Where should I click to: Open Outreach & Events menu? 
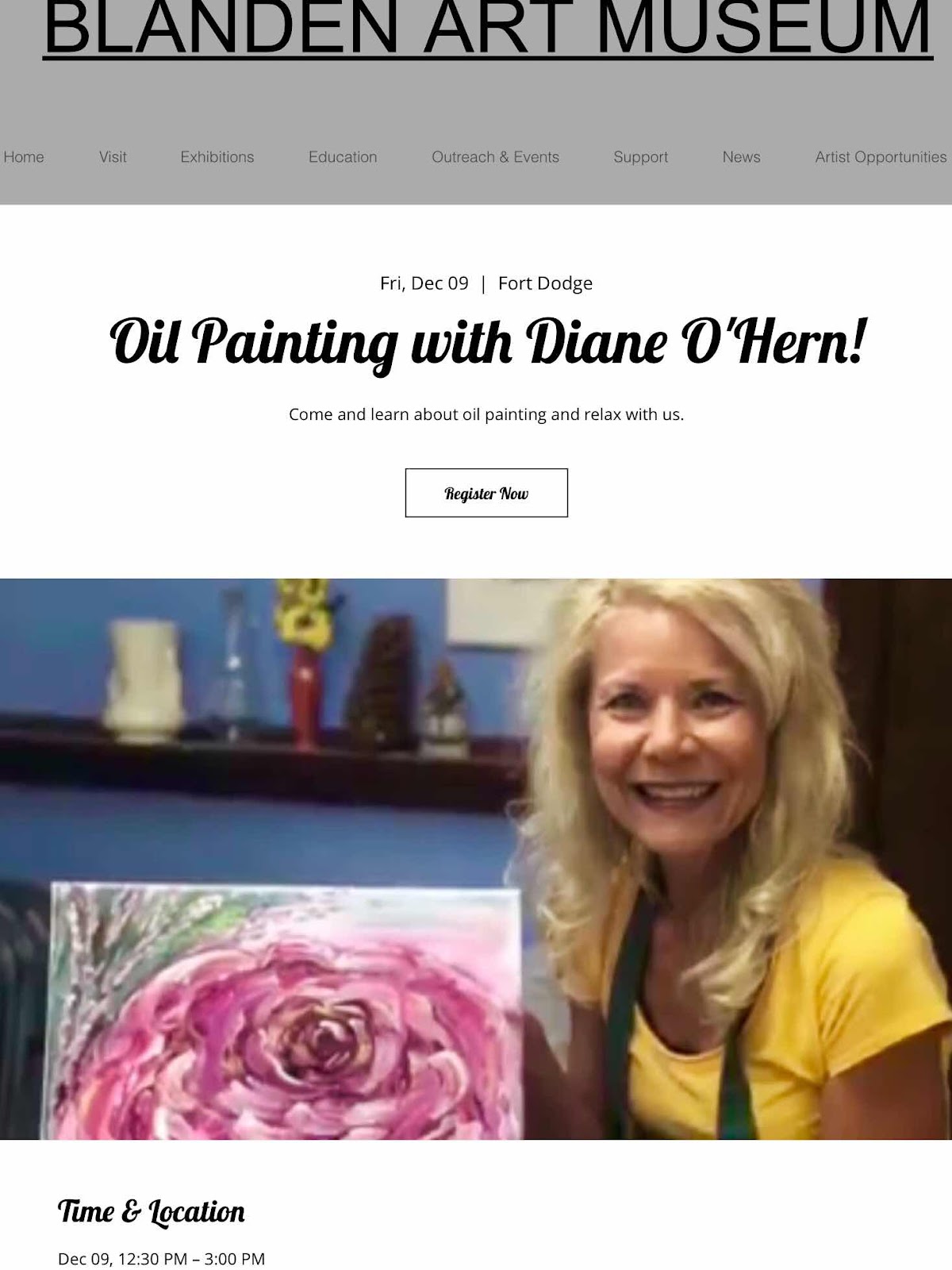point(495,157)
